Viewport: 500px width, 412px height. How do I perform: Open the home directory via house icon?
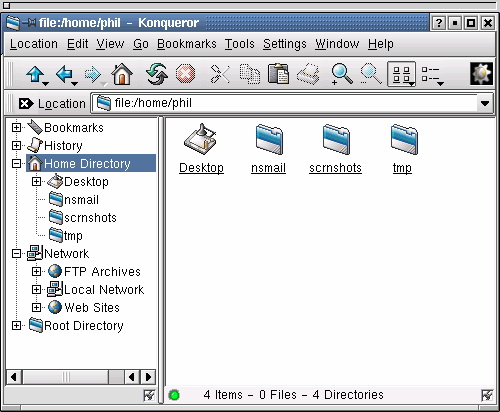pos(122,74)
